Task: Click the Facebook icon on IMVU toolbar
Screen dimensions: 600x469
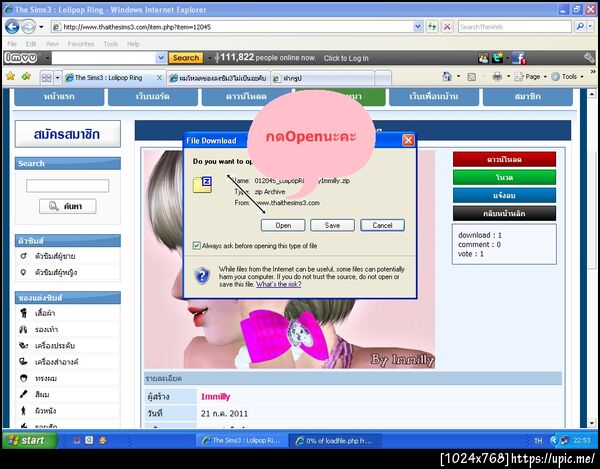Action: (x=519, y=58)
